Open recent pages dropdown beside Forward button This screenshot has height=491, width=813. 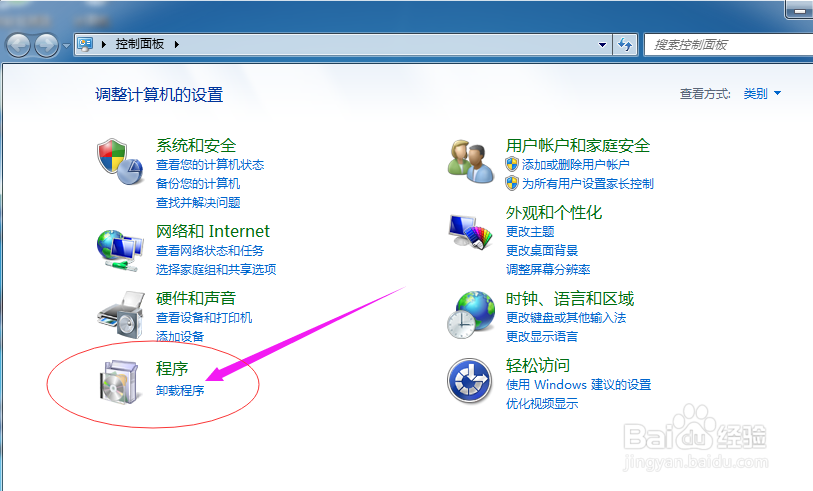click(66, 46)
